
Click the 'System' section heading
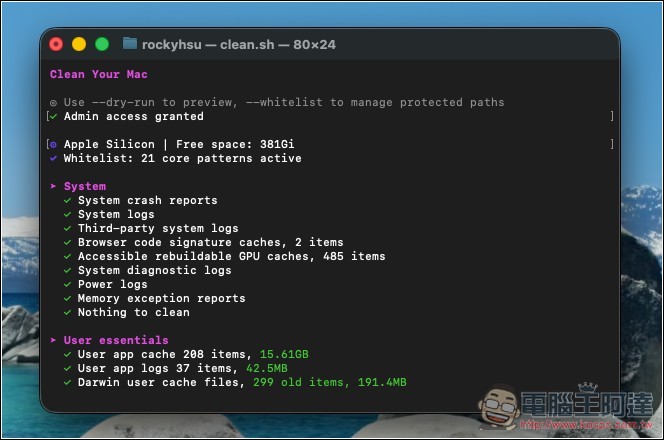point(85,186)
